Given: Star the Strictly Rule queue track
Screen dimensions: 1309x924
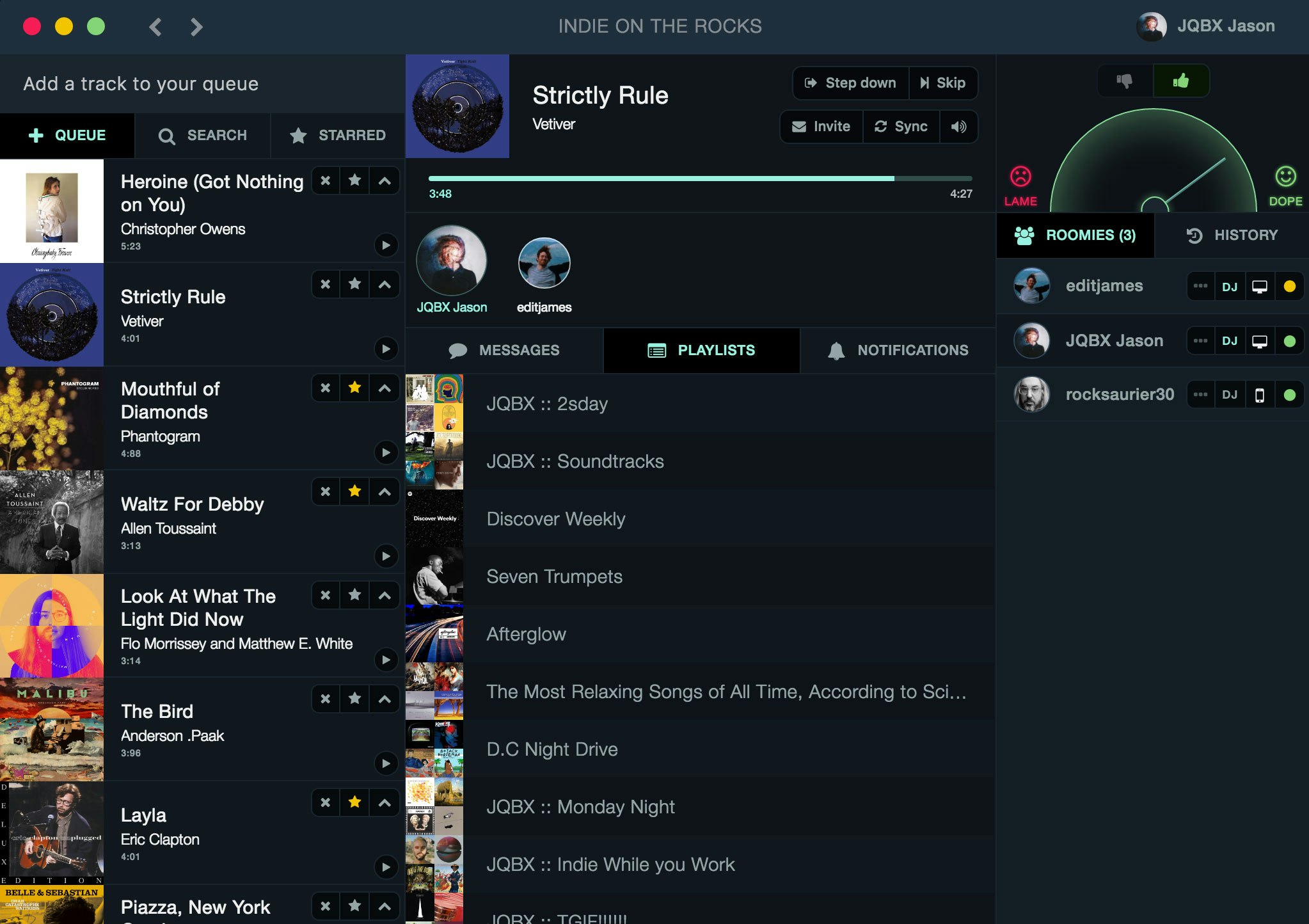Looking at the screenshot, I should [354, 284].
